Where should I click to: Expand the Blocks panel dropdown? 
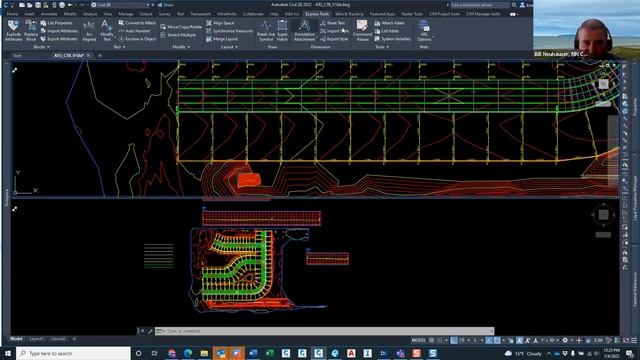pos(41,47)
